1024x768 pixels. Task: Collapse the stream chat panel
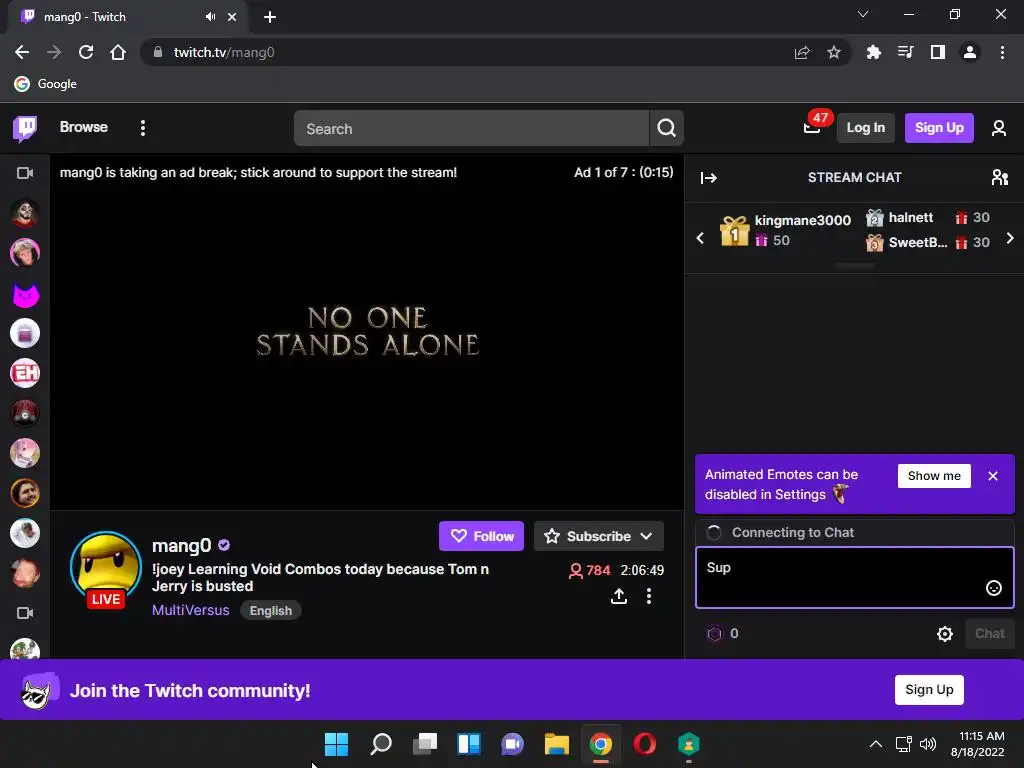click(x=709, y=178)
